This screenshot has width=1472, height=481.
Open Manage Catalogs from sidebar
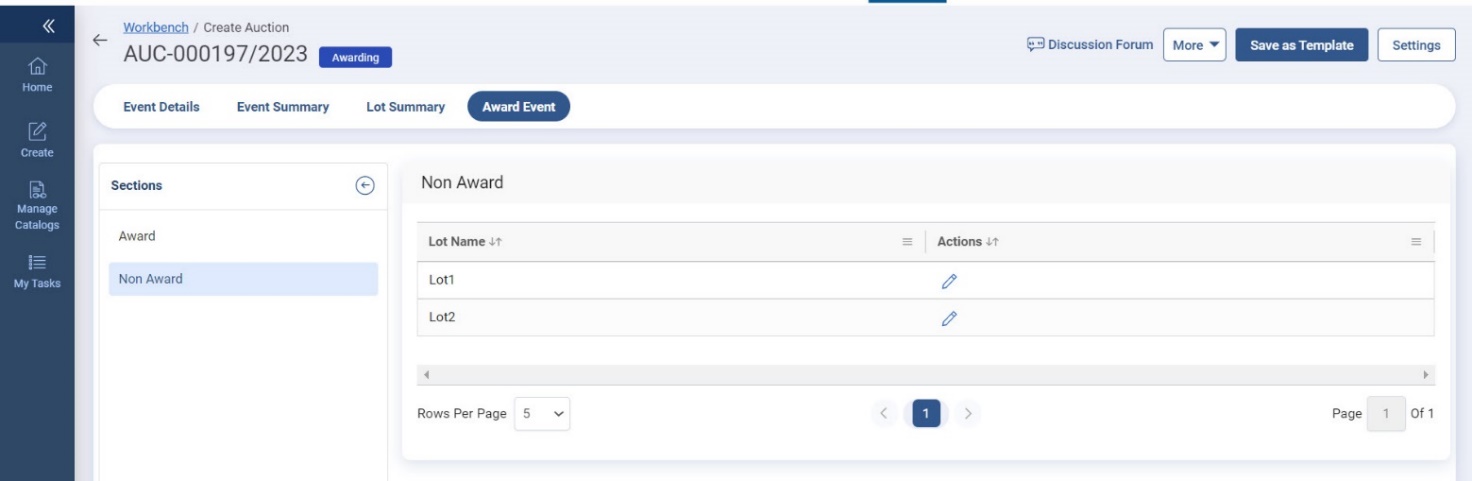(x=37, y=203)
